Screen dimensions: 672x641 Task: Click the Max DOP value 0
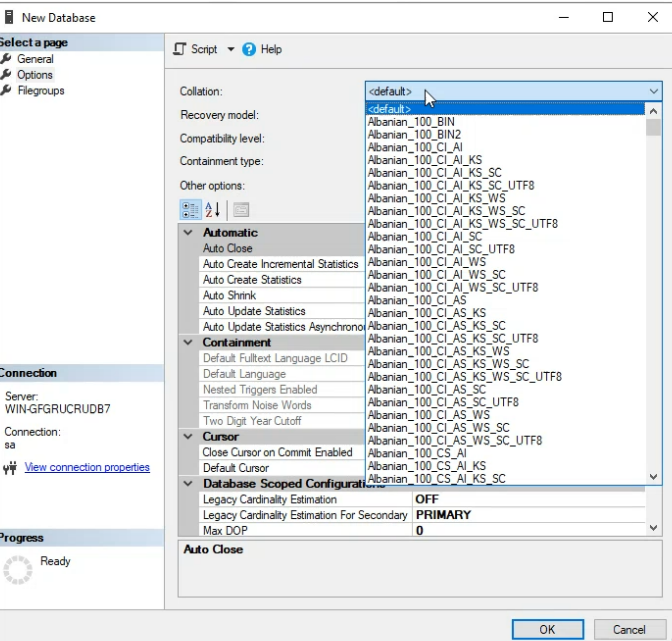(529, 530)
